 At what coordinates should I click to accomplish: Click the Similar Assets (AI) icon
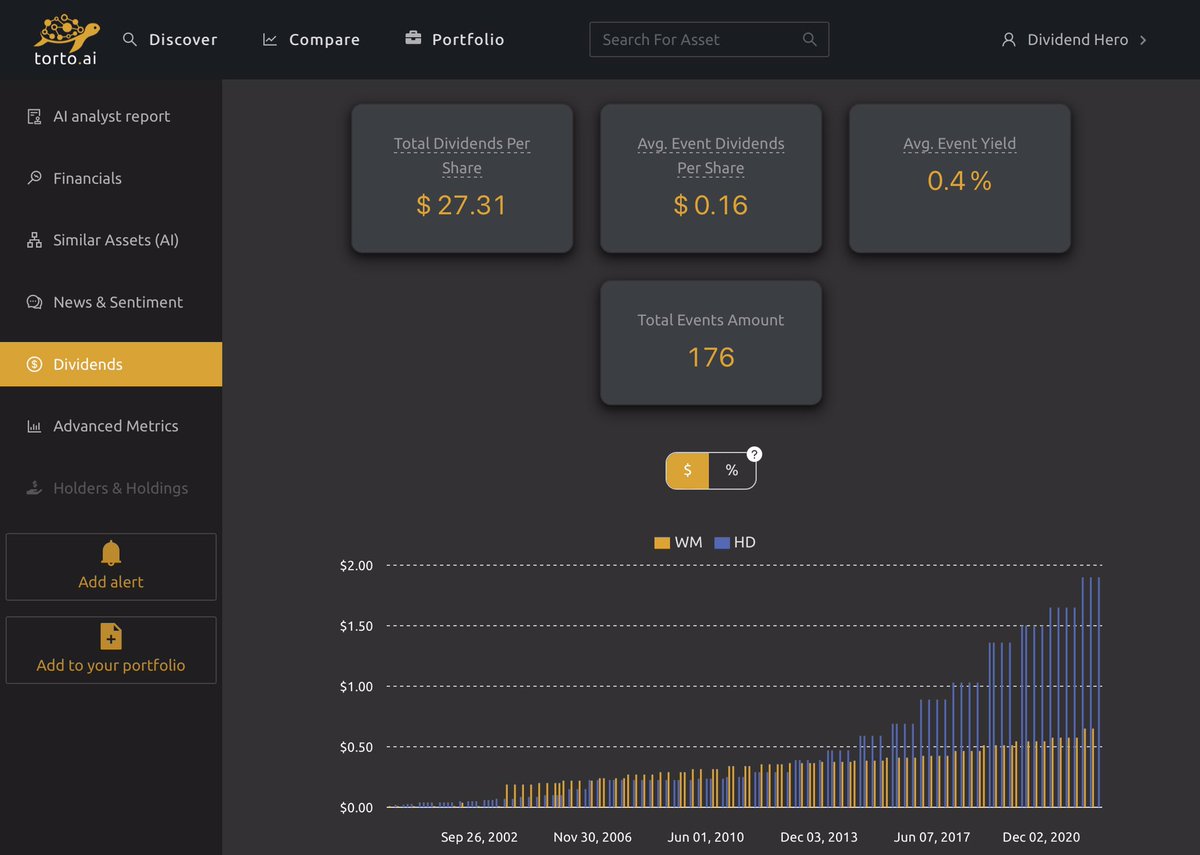[x=32, y=240]
